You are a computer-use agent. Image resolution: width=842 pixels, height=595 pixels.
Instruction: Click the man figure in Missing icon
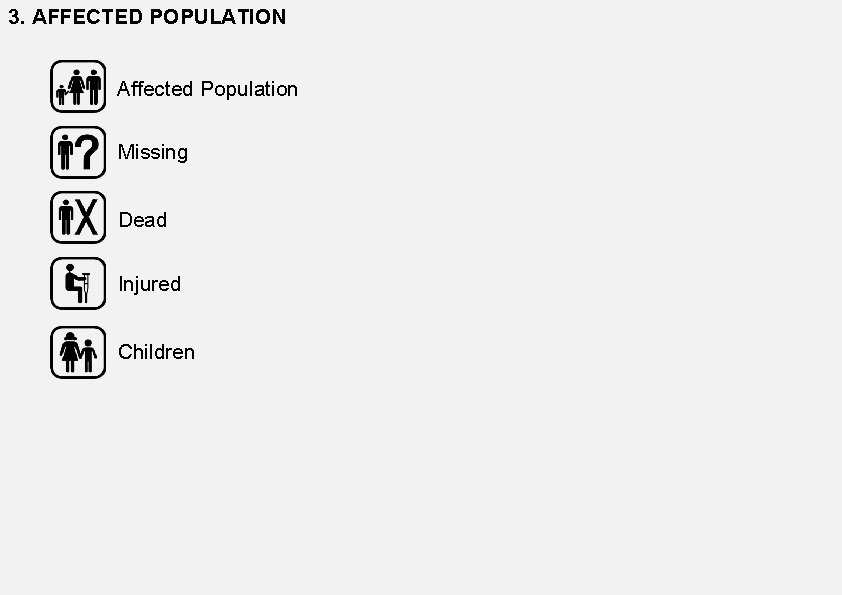(66, 153)
